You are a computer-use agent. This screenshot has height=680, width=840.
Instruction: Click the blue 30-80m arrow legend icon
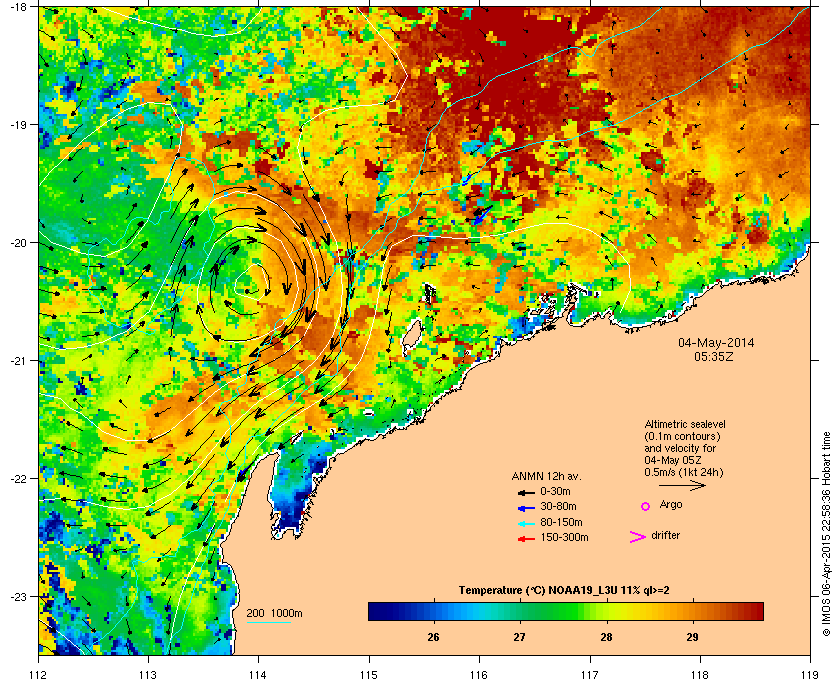[526, 507]
